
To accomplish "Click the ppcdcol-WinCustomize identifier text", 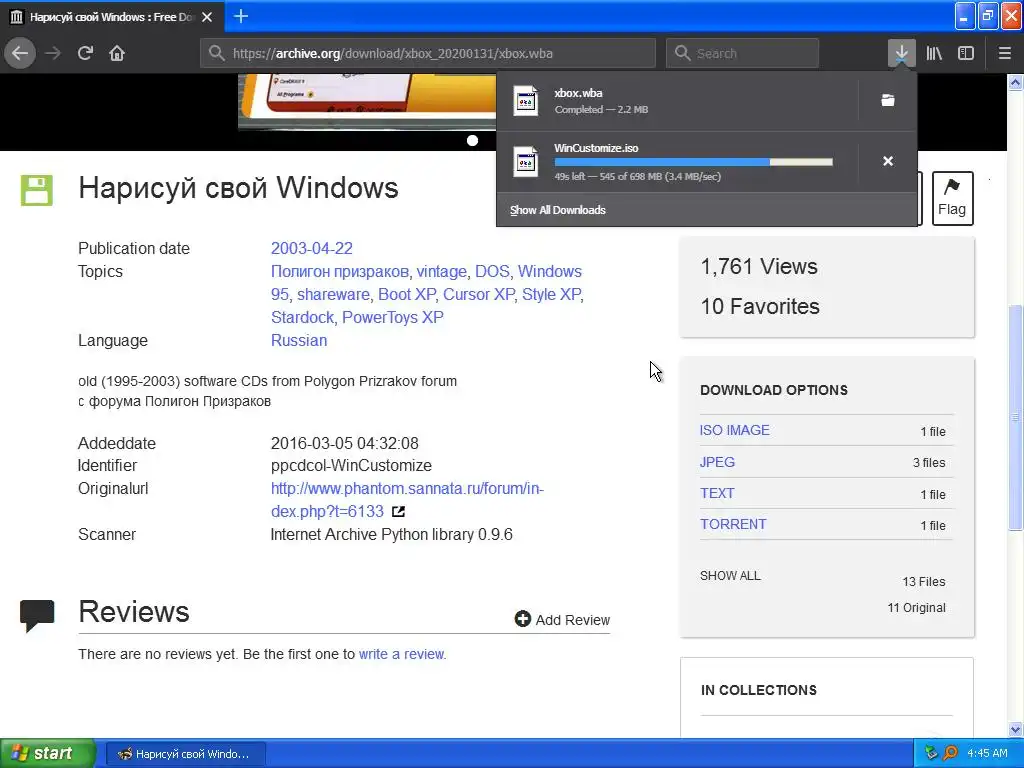I will (x=351, y=466).
